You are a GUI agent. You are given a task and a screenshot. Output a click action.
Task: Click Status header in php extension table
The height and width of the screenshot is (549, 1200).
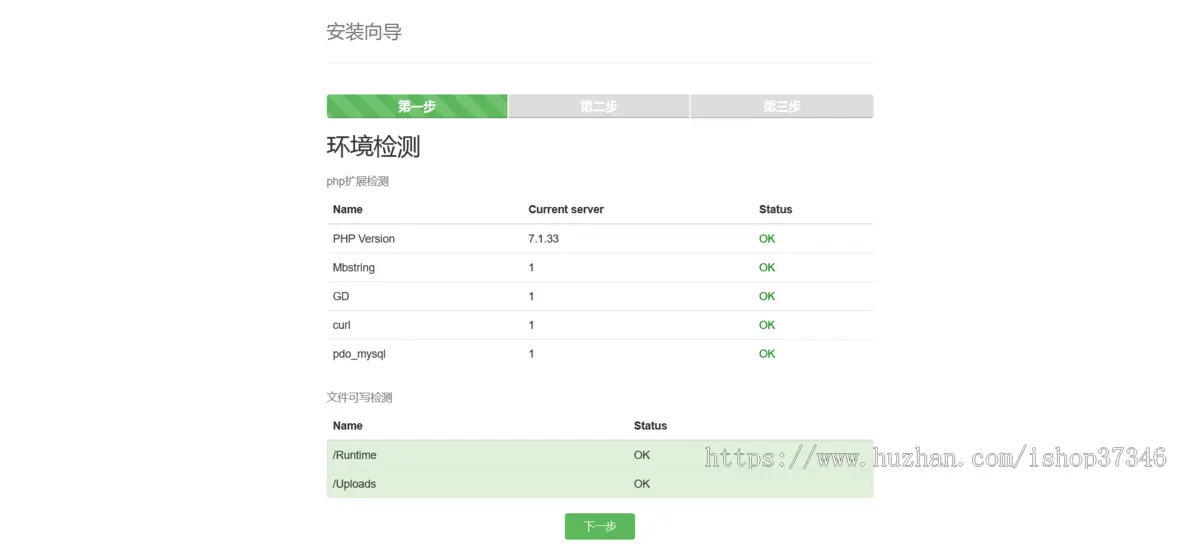tap(775, 209)
